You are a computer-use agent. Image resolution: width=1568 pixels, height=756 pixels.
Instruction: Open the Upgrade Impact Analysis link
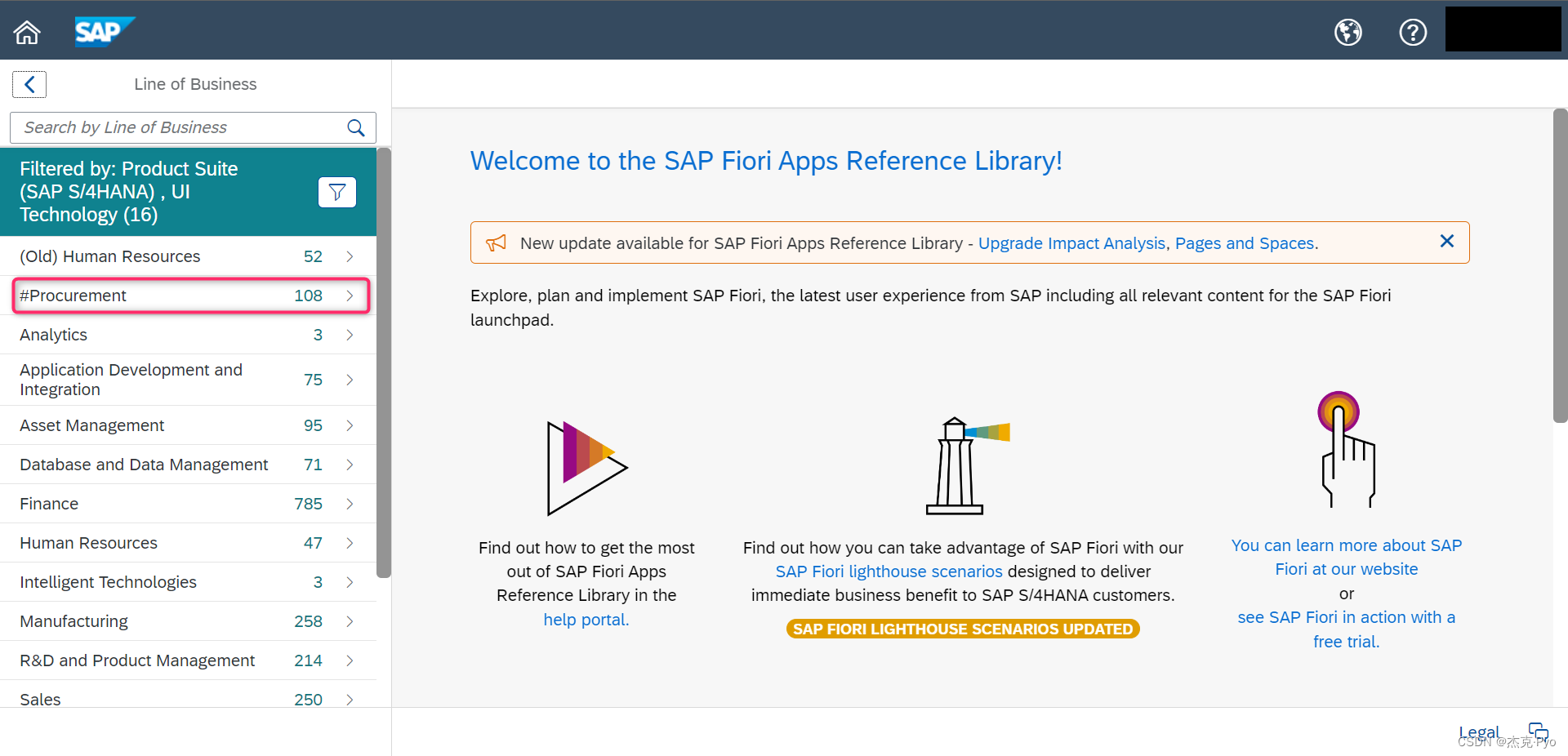click(1071, 242)
